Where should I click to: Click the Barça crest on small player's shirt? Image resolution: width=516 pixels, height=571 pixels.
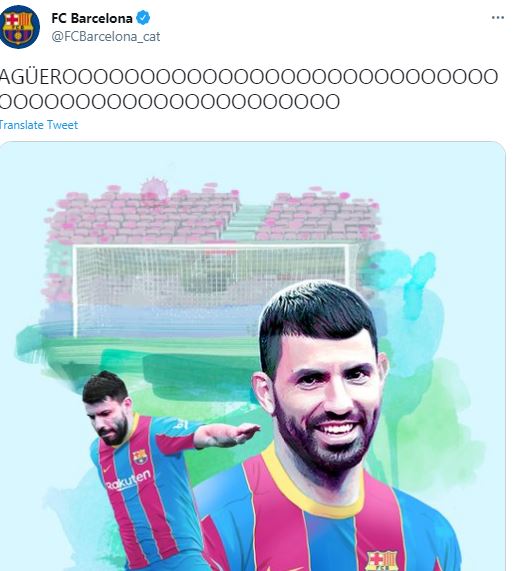click(x=140, y=457)
